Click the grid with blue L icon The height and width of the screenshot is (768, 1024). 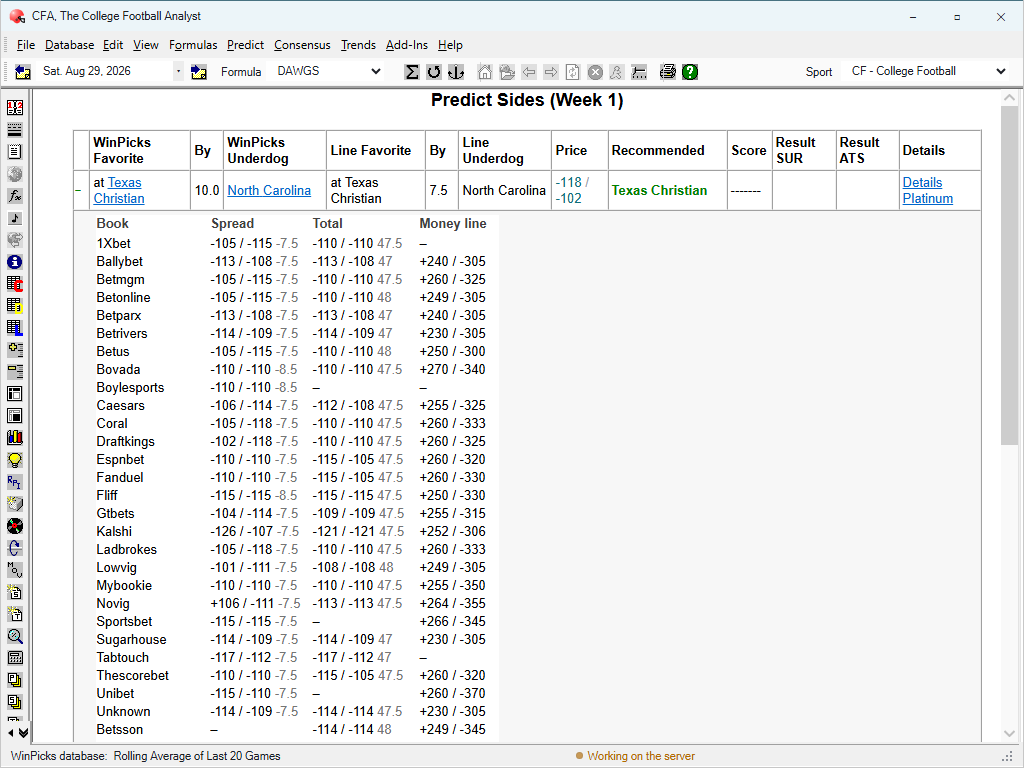tap(14, 328)
